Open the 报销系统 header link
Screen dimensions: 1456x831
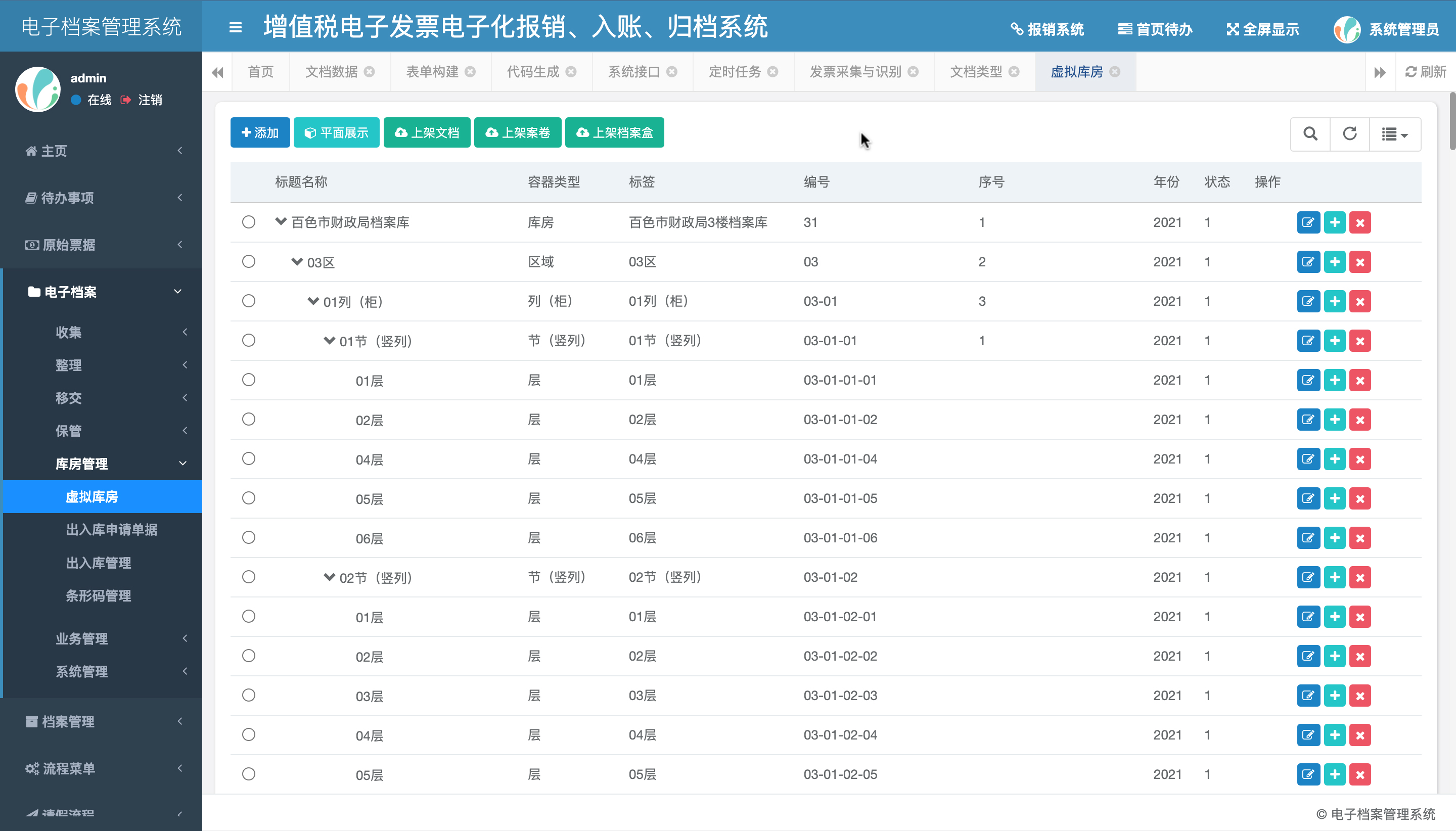coord(1047,29)
